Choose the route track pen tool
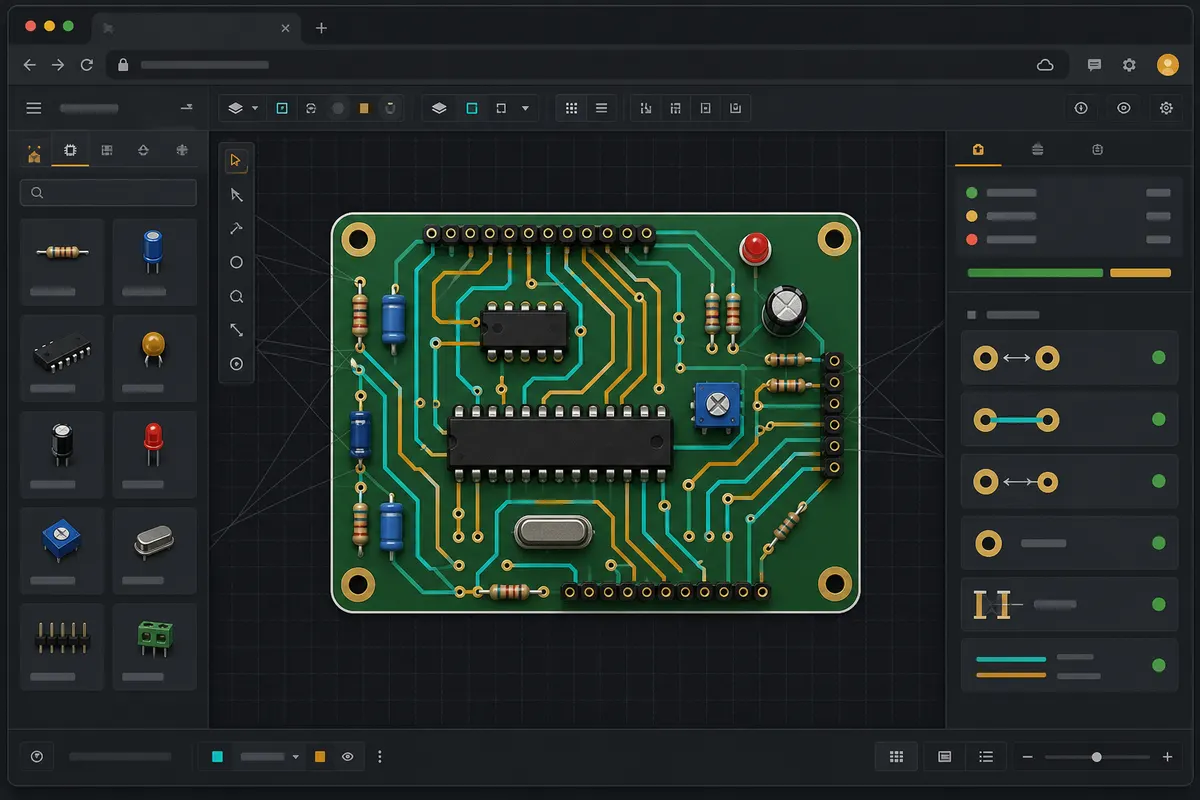This screenshot has height=800, width=1200. coord(236,229)
